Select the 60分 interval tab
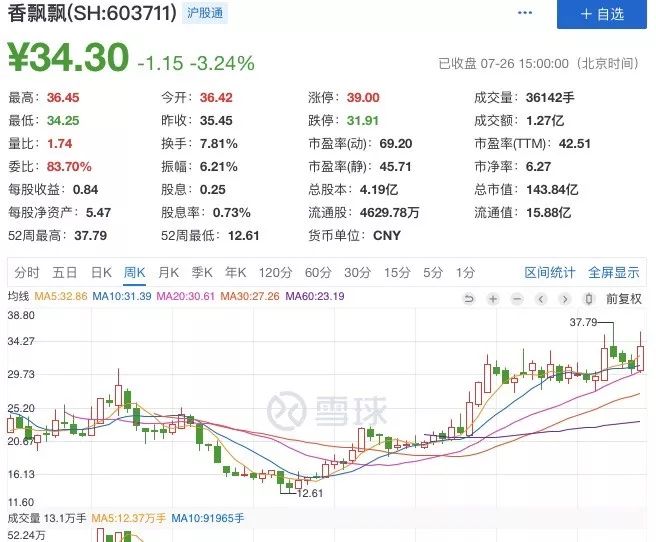656x542 pixels. pos(318,273)
